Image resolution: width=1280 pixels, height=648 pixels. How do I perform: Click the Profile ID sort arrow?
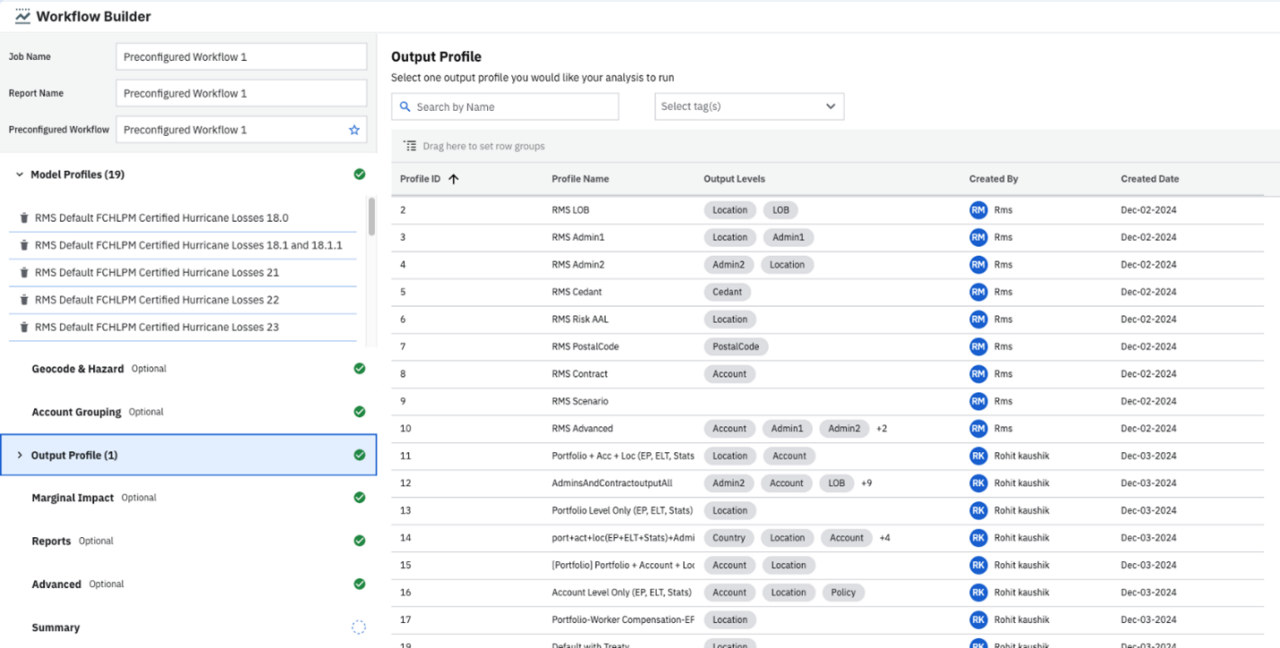[456, 178]
